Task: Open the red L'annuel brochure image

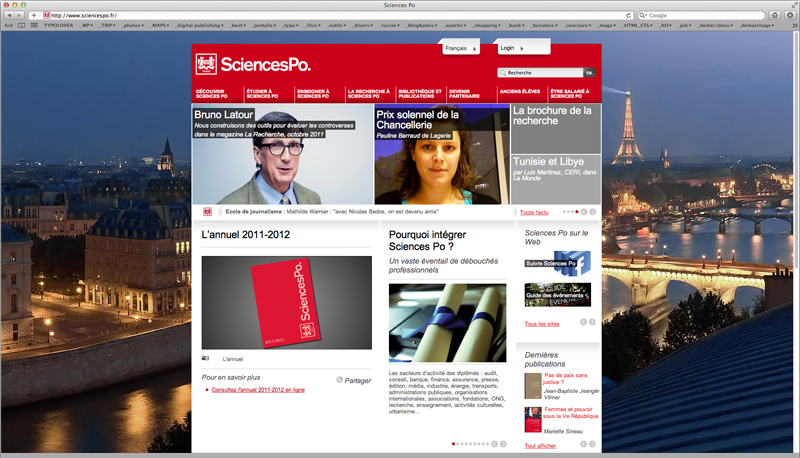Action: click(x=287, y=302)
